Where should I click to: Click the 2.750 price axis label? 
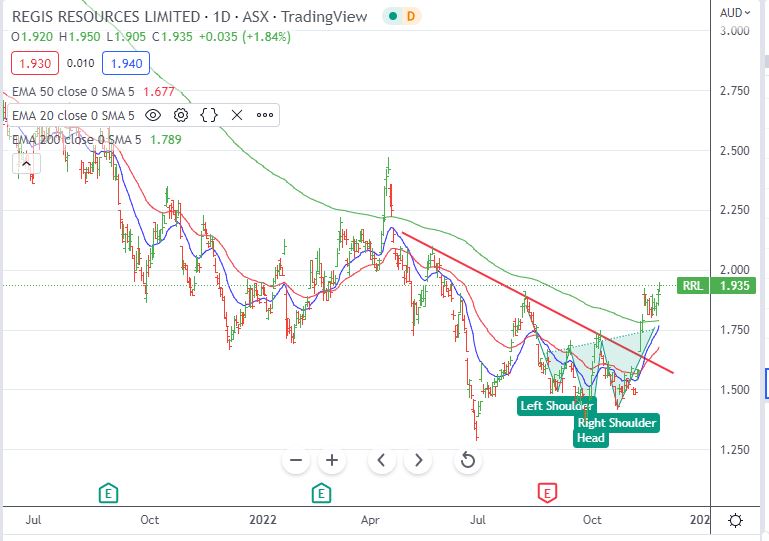pos(734,91)
